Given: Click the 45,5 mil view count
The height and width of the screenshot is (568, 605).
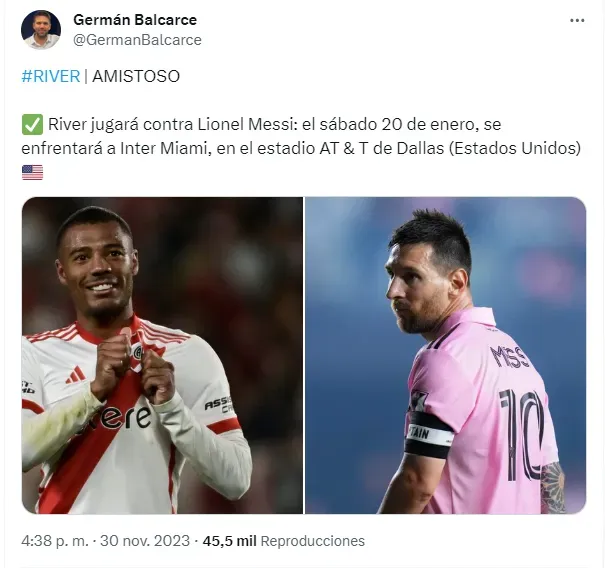Looking at the screenshot, I should coord(229,541).
